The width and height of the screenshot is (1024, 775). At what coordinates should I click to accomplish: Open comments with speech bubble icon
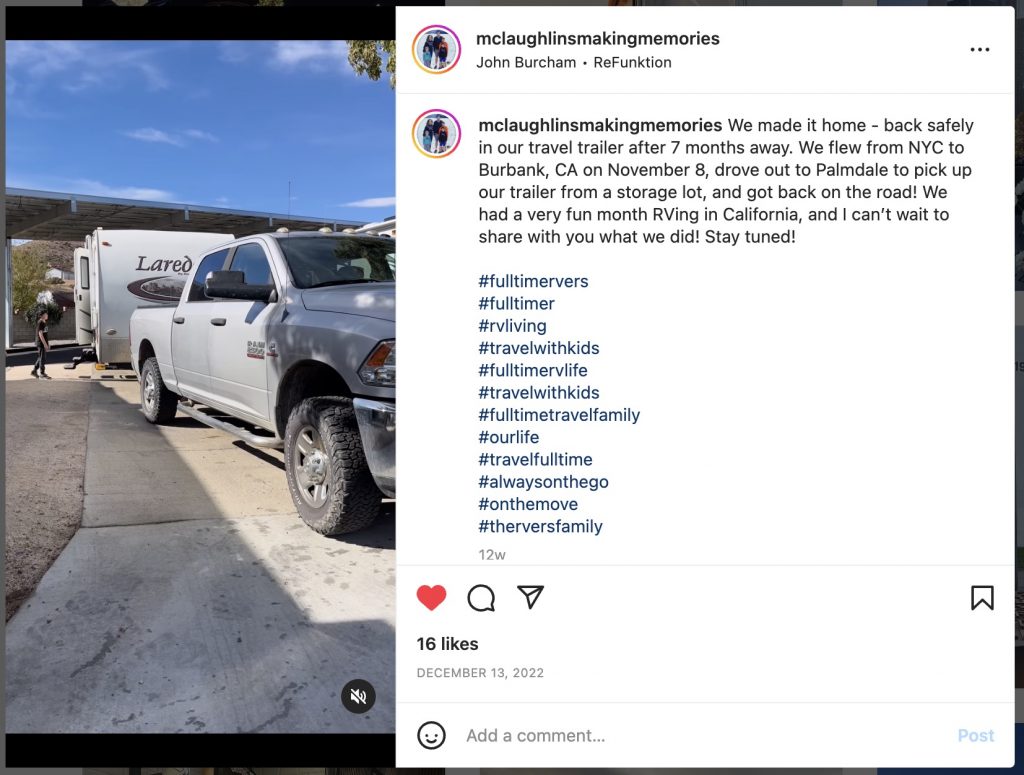pos(481,597)
